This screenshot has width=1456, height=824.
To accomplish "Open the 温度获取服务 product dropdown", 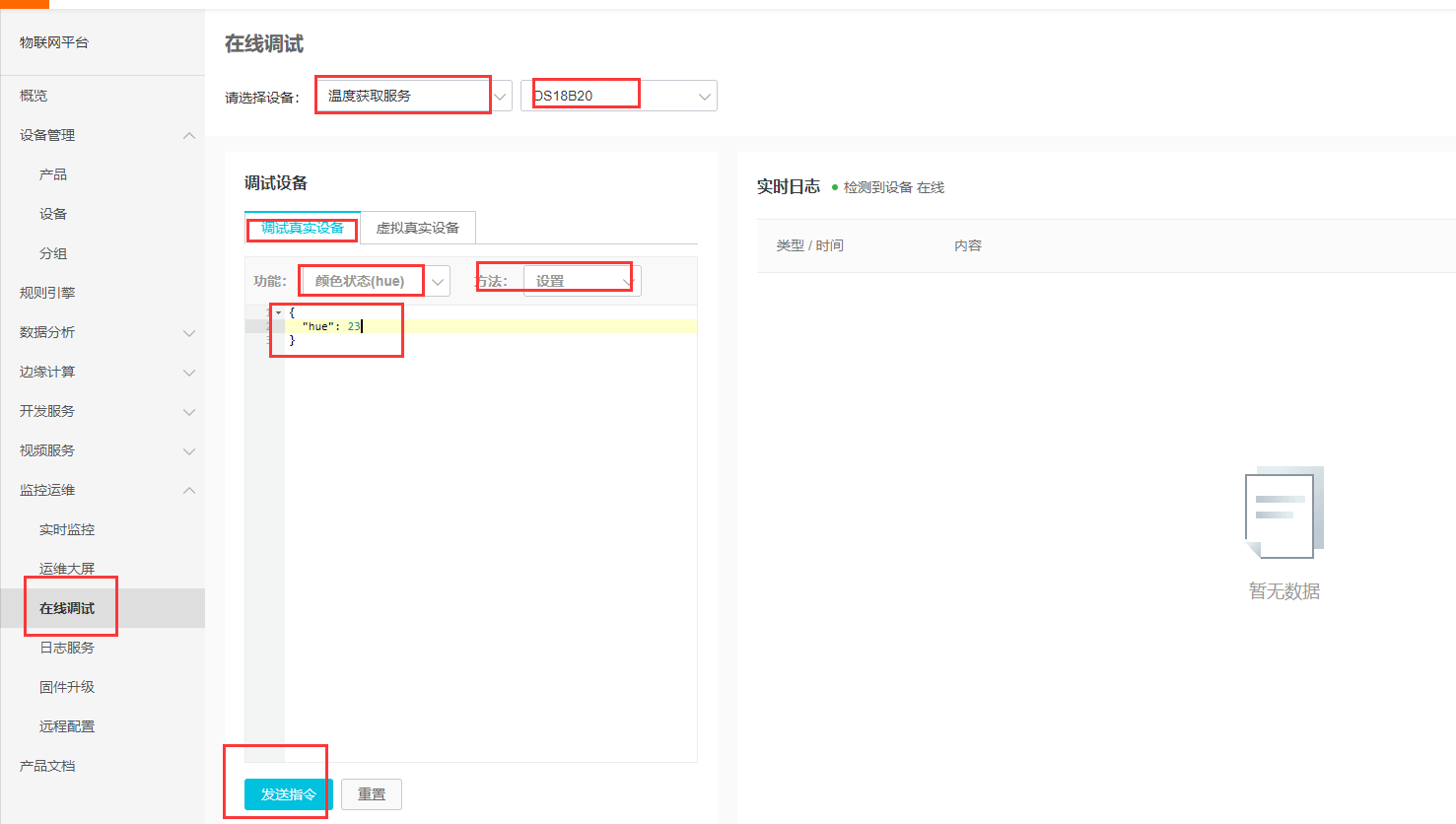I will tap(414, 96).
